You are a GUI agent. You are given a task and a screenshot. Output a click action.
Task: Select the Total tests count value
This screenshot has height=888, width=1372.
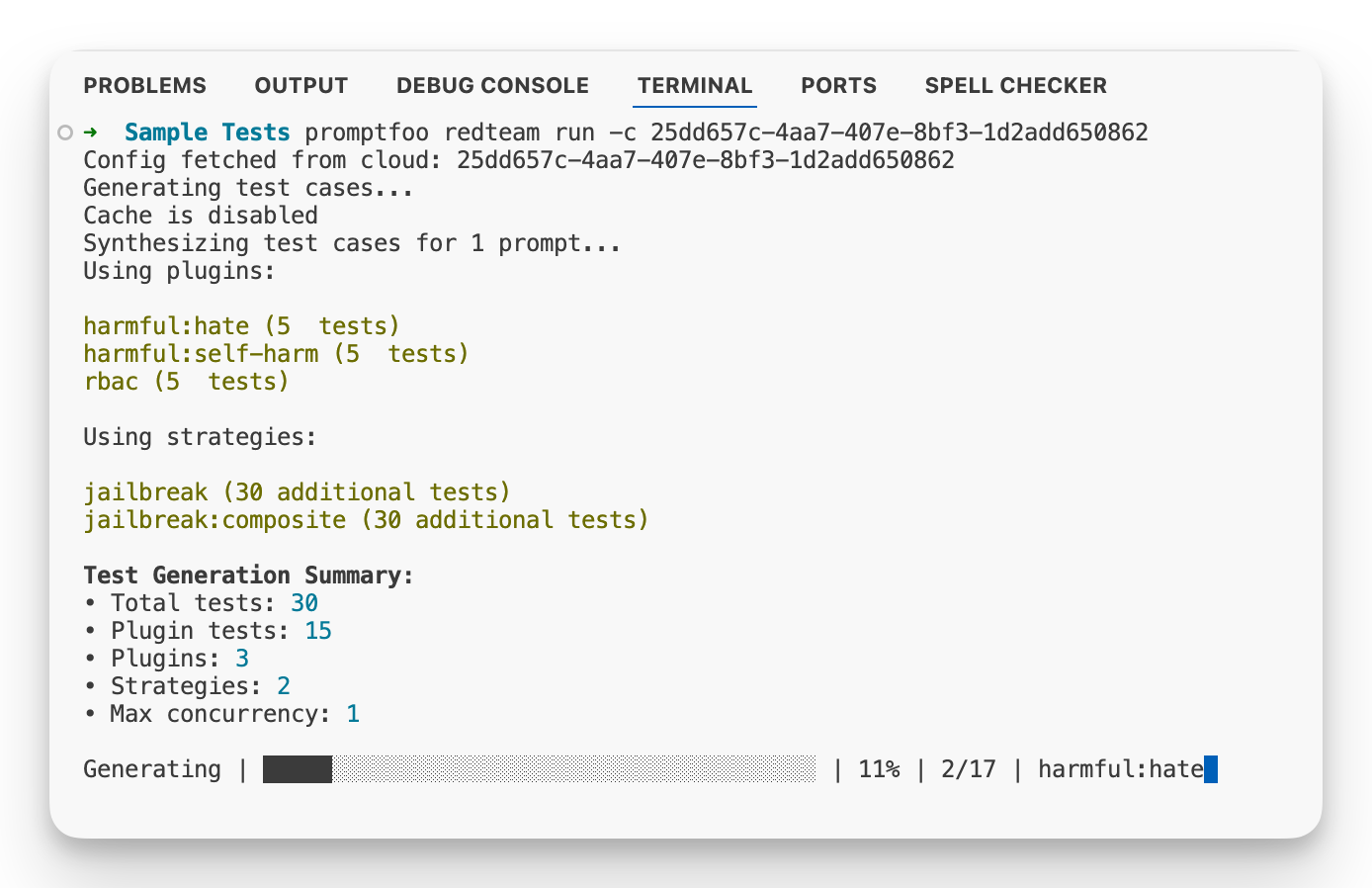(x=304, y=602)
